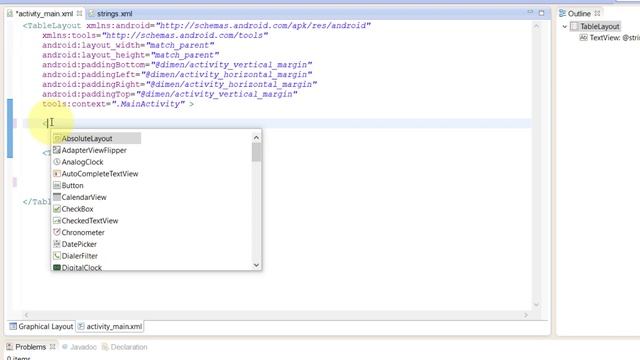The width and height of the screenshot is (640, 360).
Task: Click the android:paddingBottom attribute line
Action: [177, 65]
